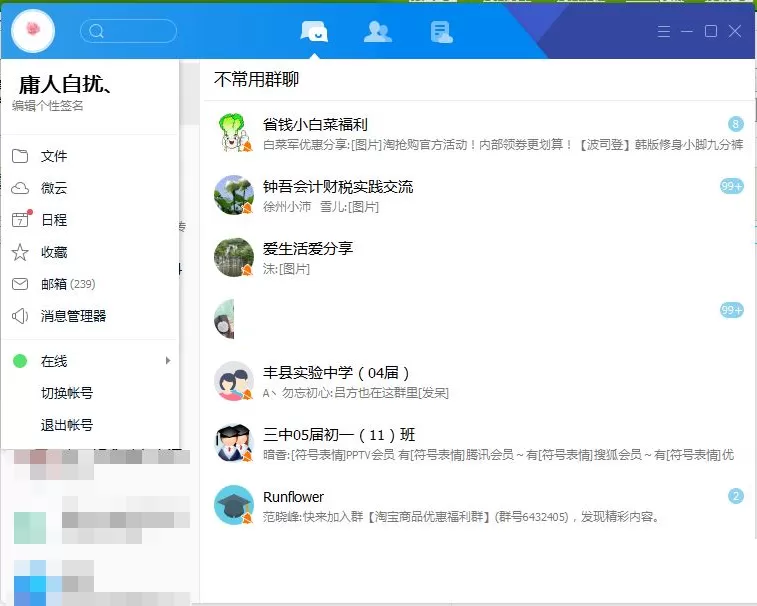This screenshot has width=757, height=606.
Task: Switch to the messages chat tab
Action: pos(314,32)
